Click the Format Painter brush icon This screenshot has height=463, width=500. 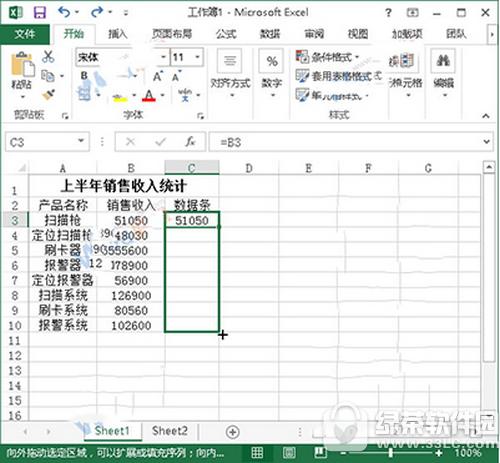(x=49, y=94)
